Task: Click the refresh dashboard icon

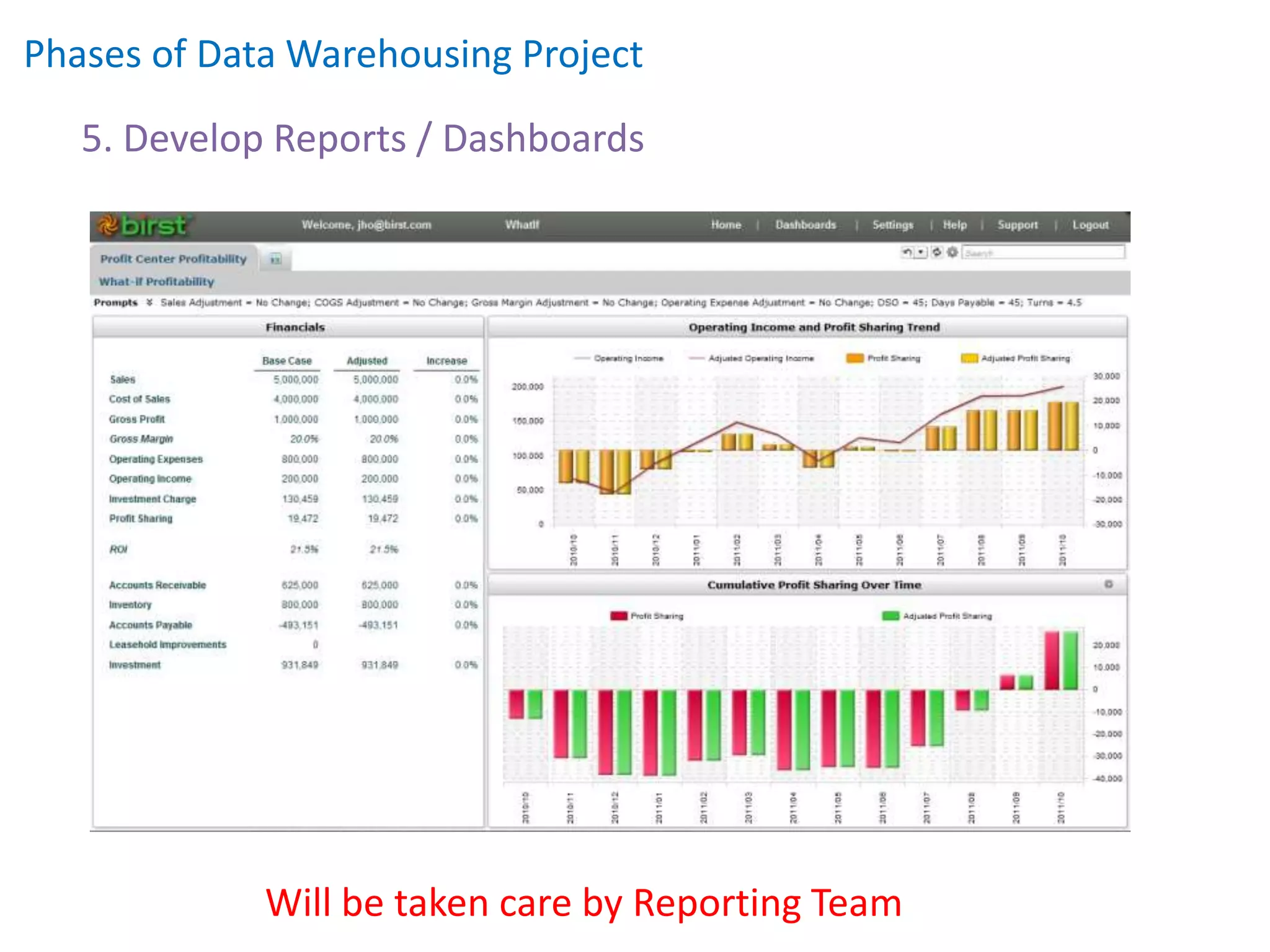Action: pos(936,252)
